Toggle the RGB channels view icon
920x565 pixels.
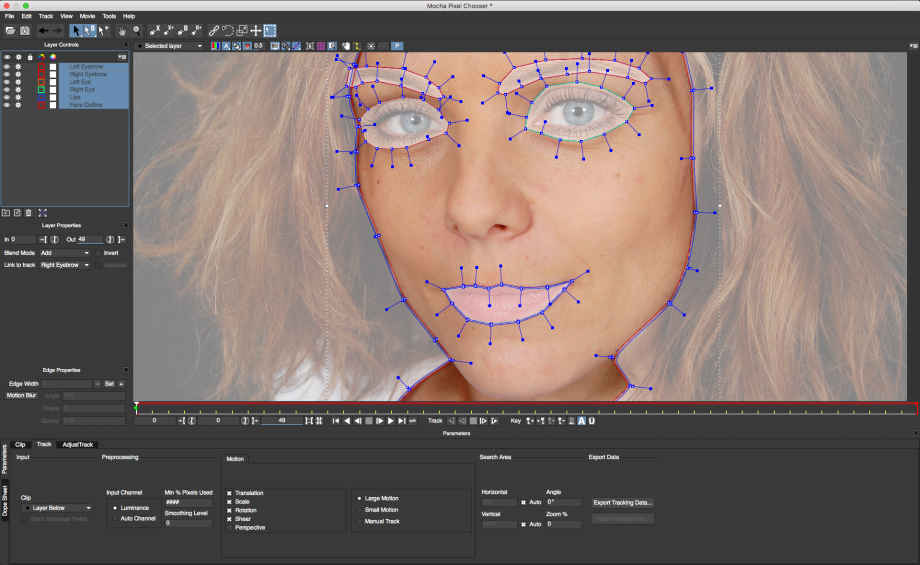(215, 46)
